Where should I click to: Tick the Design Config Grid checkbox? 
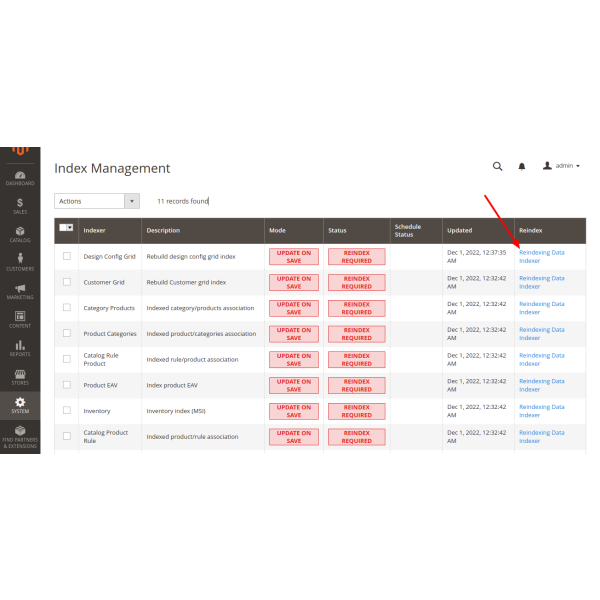[67, 256]
